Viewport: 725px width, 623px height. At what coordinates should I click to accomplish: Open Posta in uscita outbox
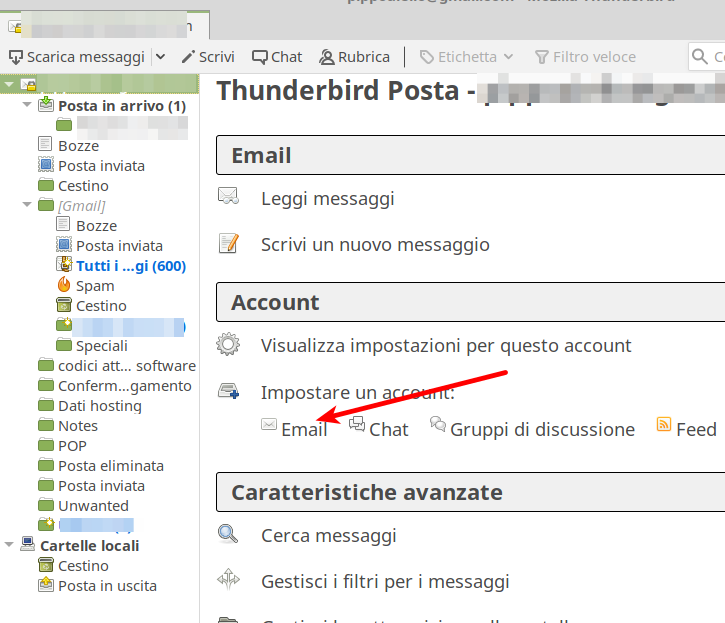(x=107, y=586)
